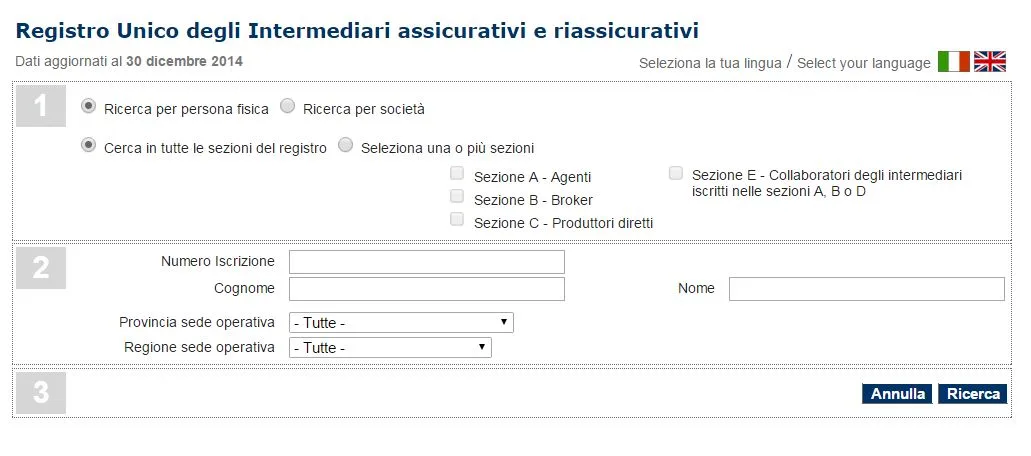The image size is (1031, 456).
Task: Select Ricerca per persona fisica radio
Action: click(x=89, y=106)
